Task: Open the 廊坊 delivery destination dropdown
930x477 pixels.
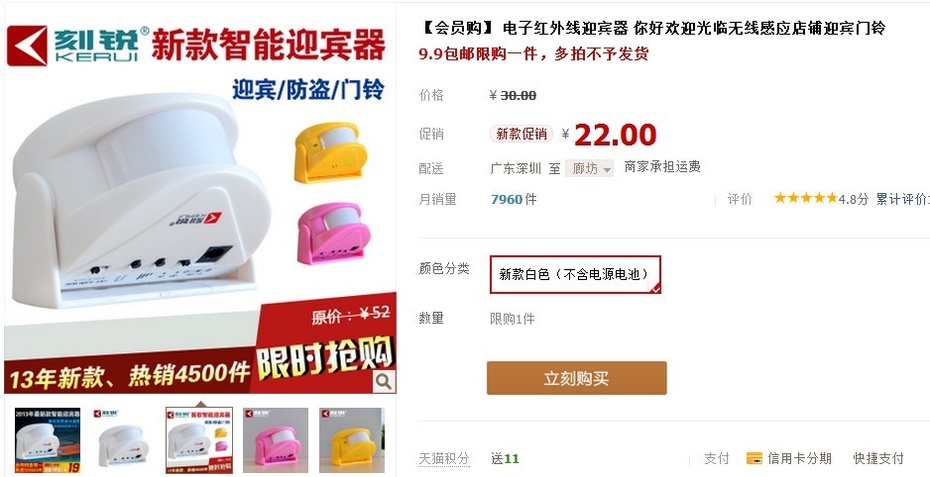Action: point(589,168)
